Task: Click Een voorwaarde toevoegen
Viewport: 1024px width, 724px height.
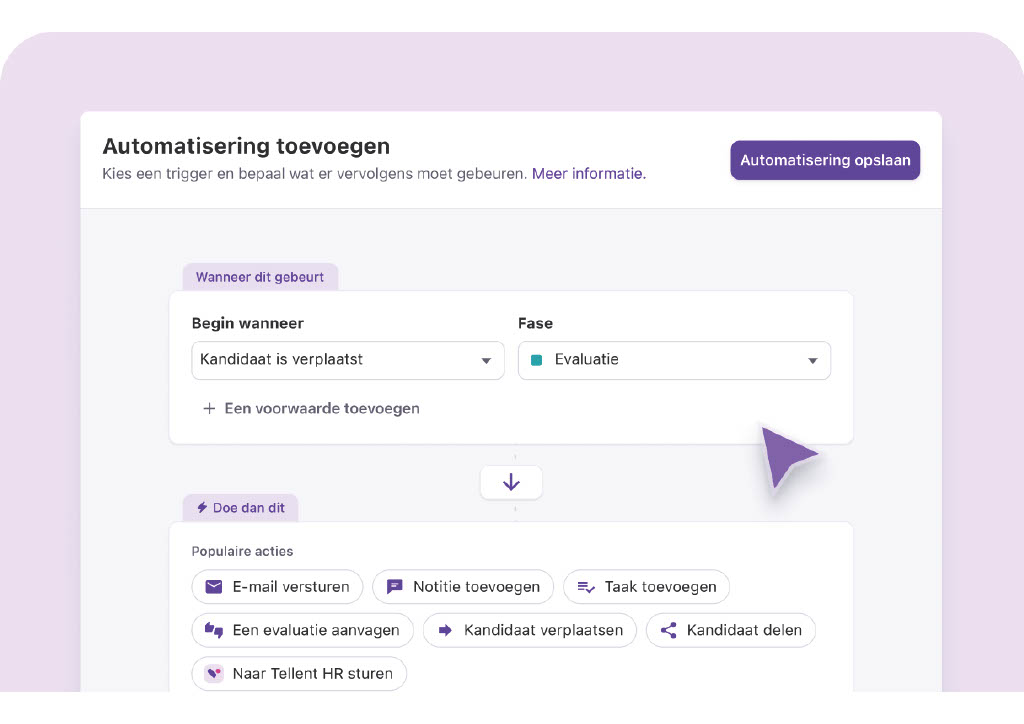Action: point(311,408)
